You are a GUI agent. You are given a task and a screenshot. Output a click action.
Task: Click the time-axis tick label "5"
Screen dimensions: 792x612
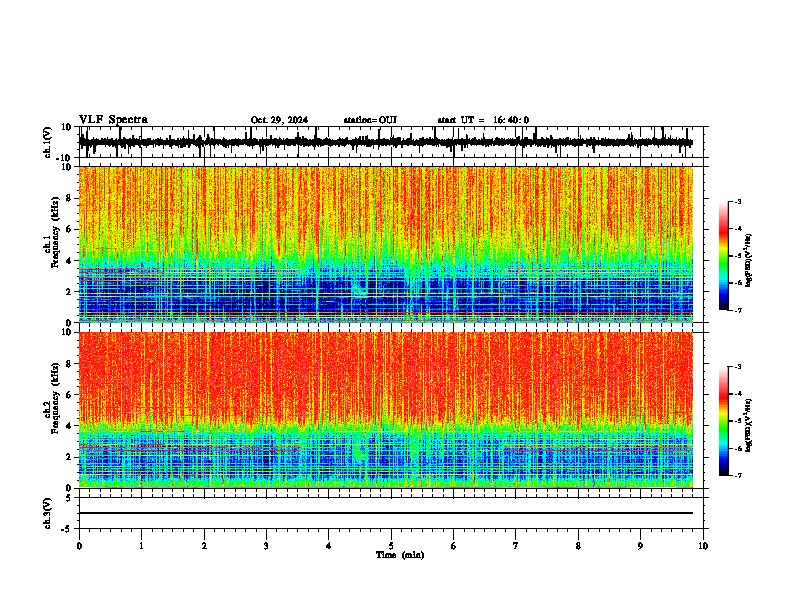(x=391, y=546)
